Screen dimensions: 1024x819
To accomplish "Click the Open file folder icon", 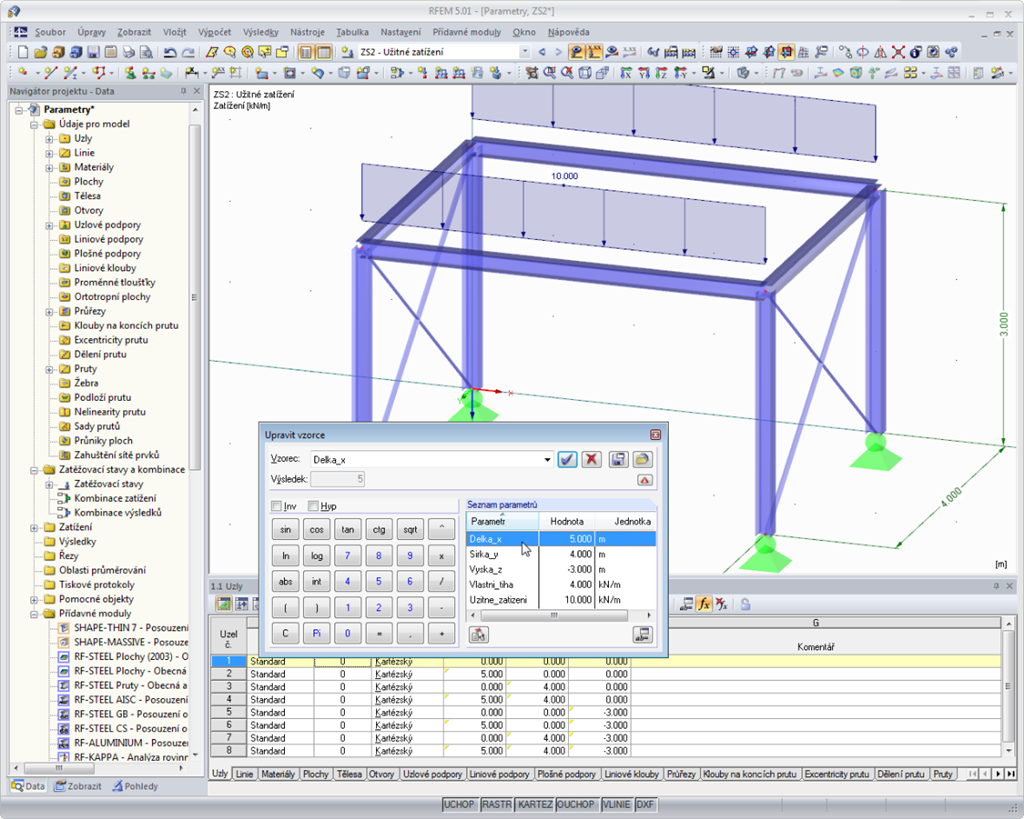I will click(40, 52).
